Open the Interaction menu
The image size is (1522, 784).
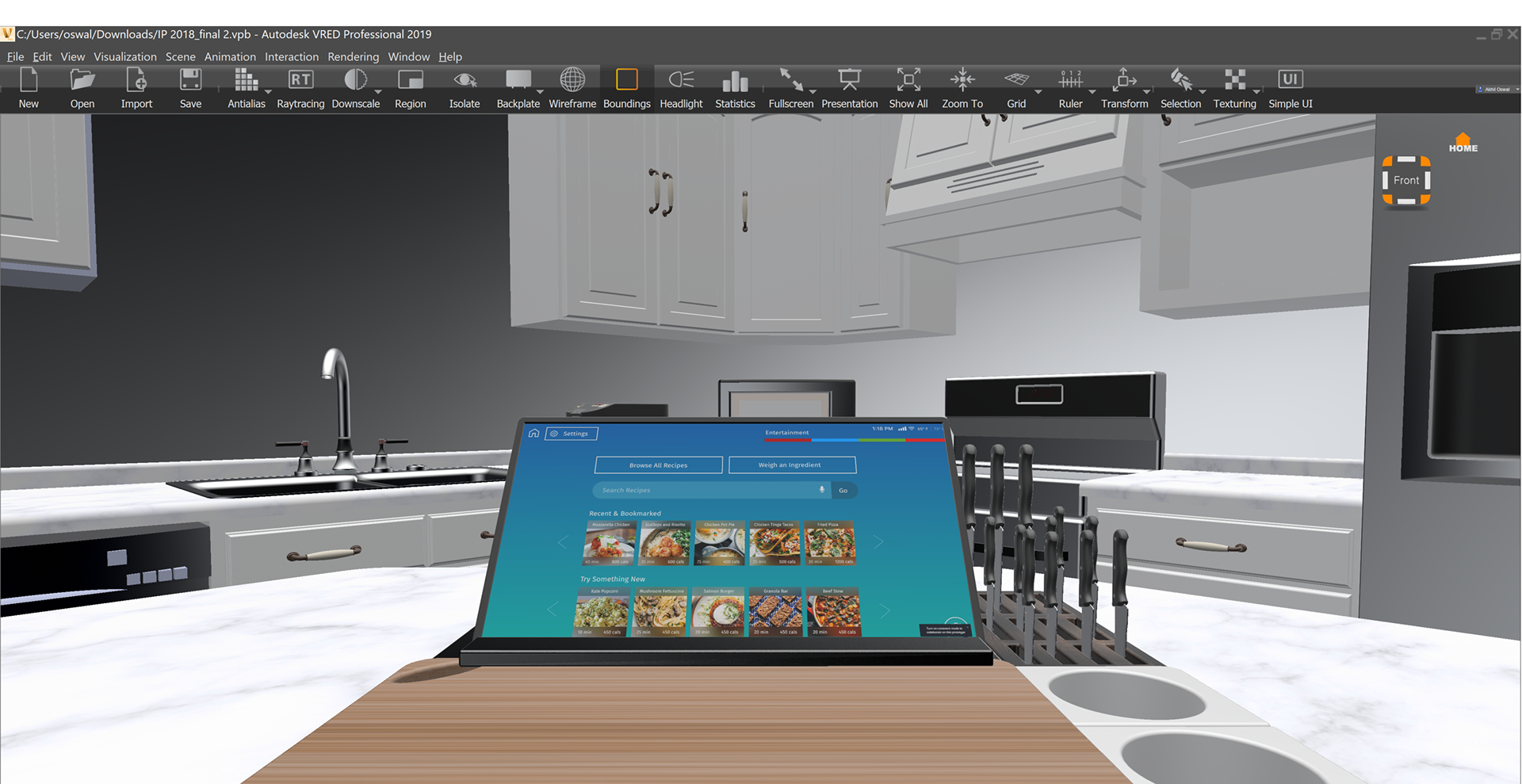[292, 56]
